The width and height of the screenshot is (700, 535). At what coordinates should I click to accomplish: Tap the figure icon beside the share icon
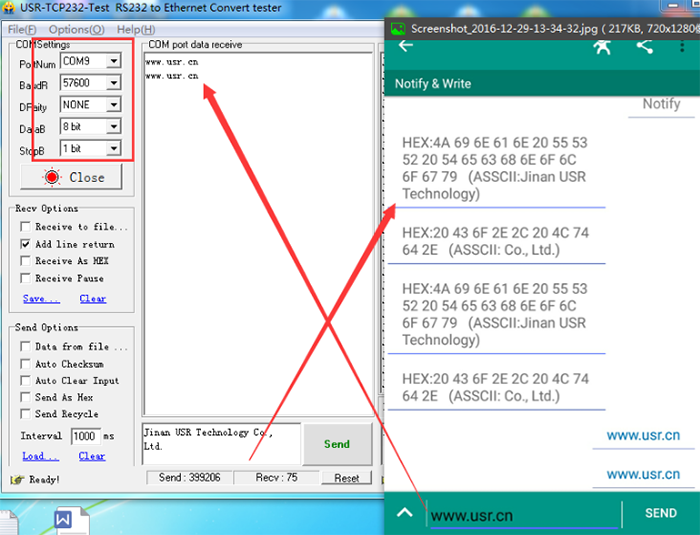[x=601, y=46]
